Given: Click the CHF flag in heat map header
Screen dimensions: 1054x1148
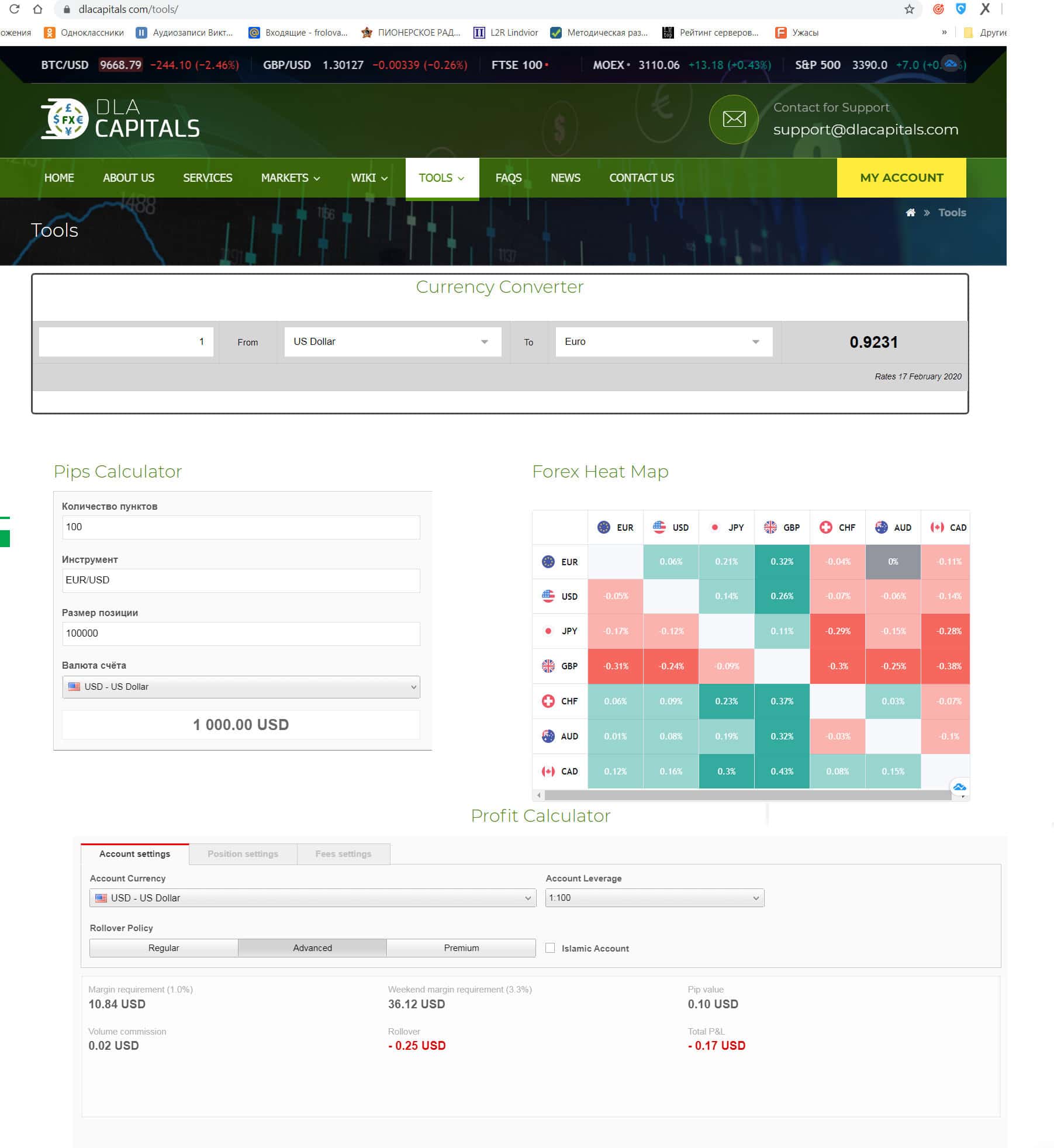Looking at the screenshot, I should coord(826,527).
